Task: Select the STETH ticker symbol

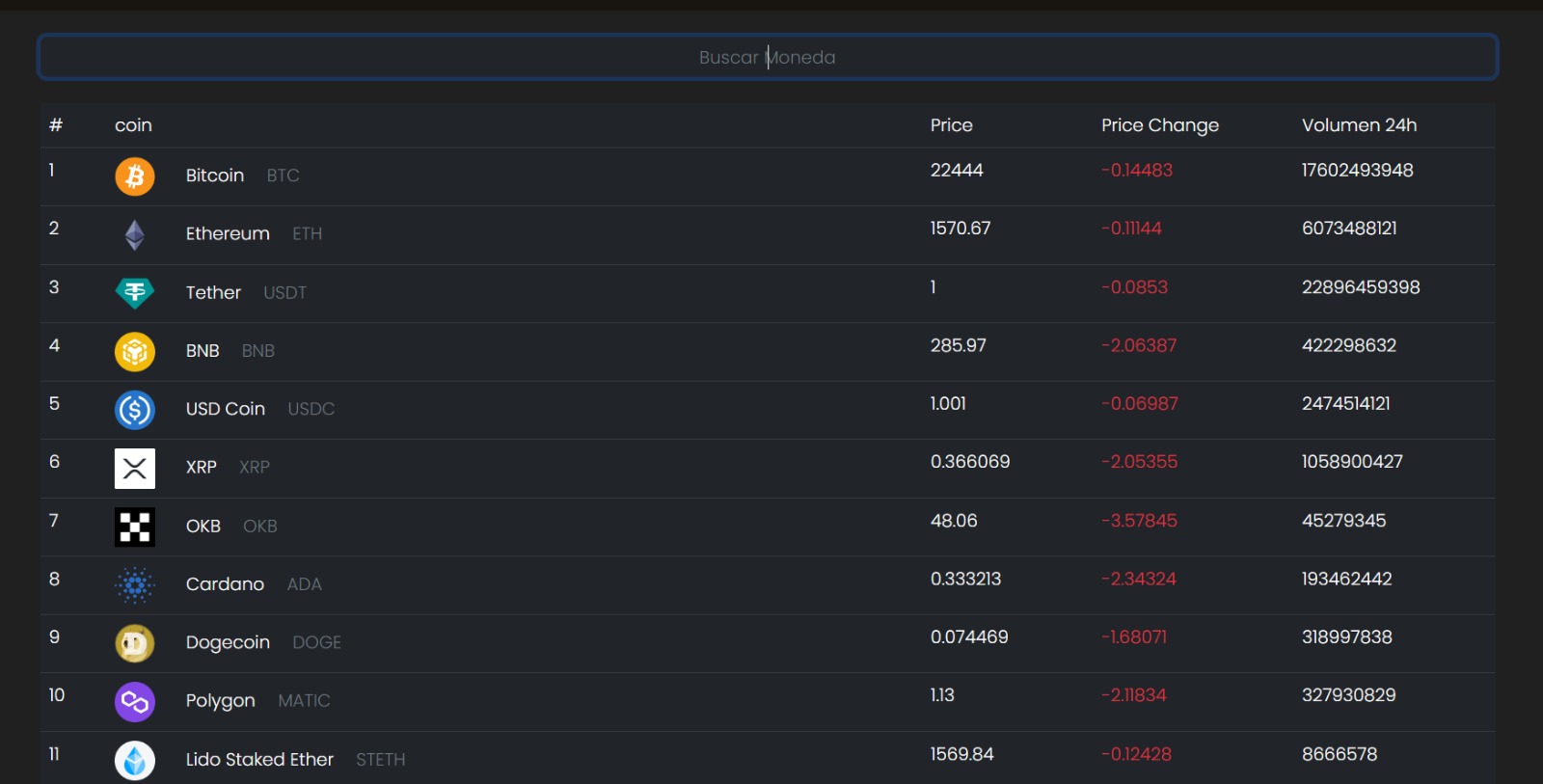Action: coord(381,760)
